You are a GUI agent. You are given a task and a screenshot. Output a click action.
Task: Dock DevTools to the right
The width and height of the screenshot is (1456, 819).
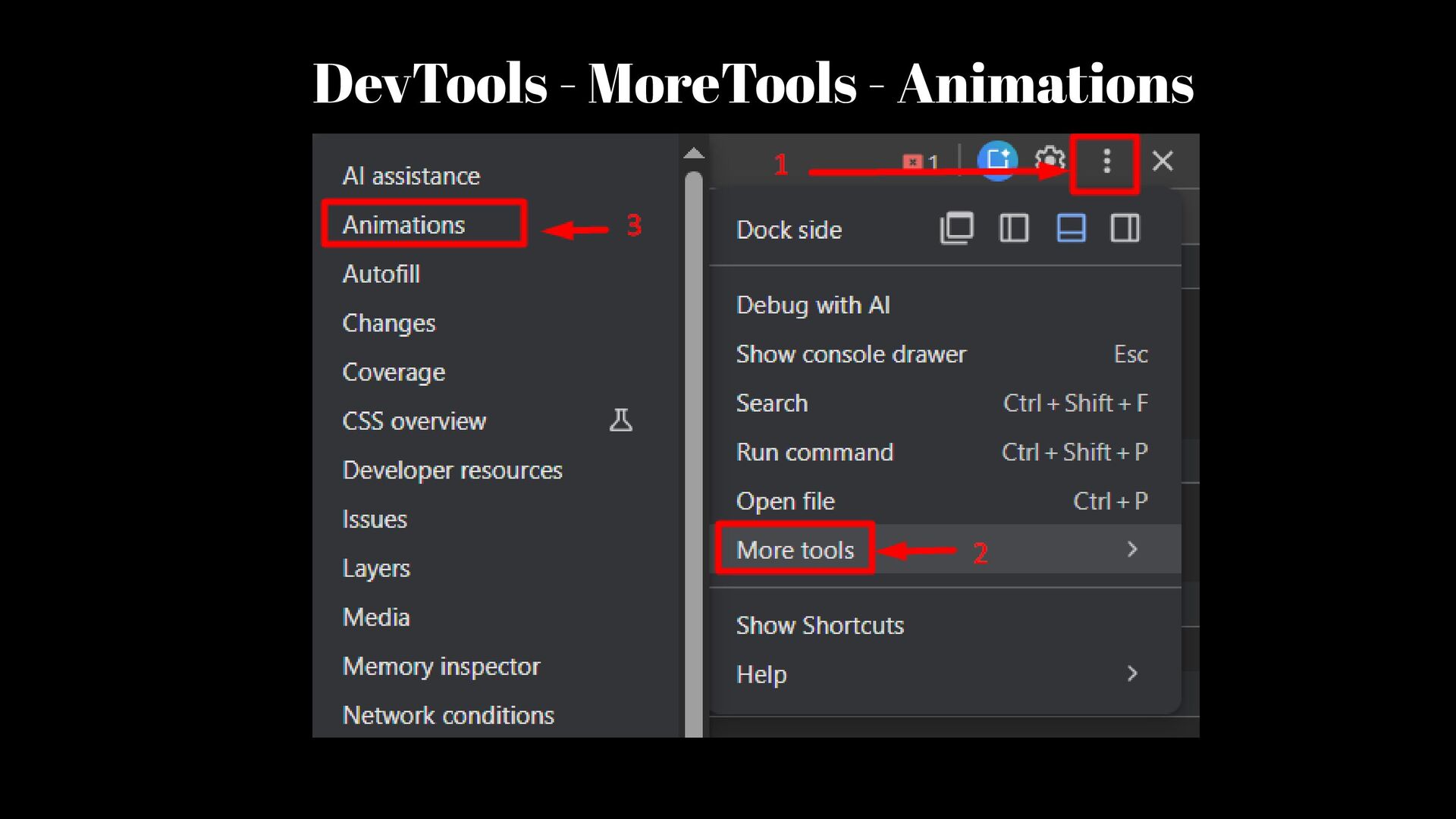pos(1125,228)
